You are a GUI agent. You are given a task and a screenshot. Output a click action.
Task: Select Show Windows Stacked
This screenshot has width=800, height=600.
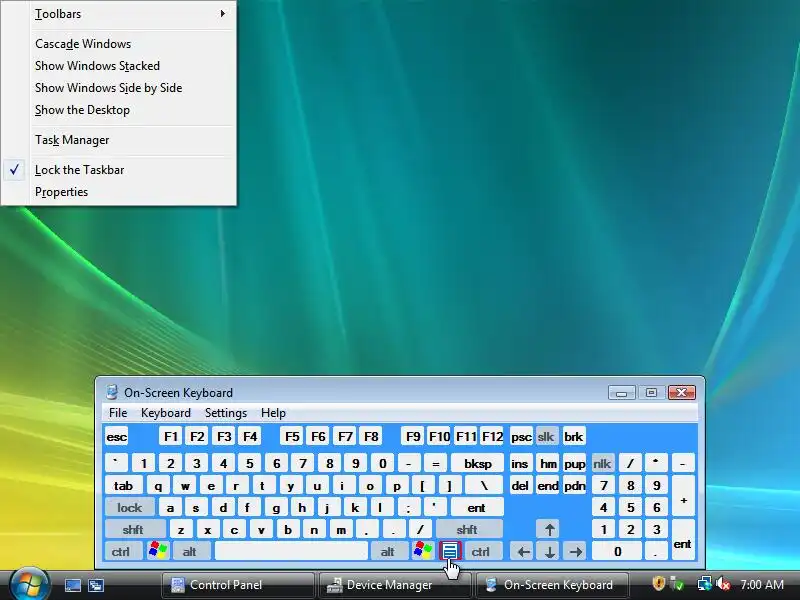pos(119,66)
